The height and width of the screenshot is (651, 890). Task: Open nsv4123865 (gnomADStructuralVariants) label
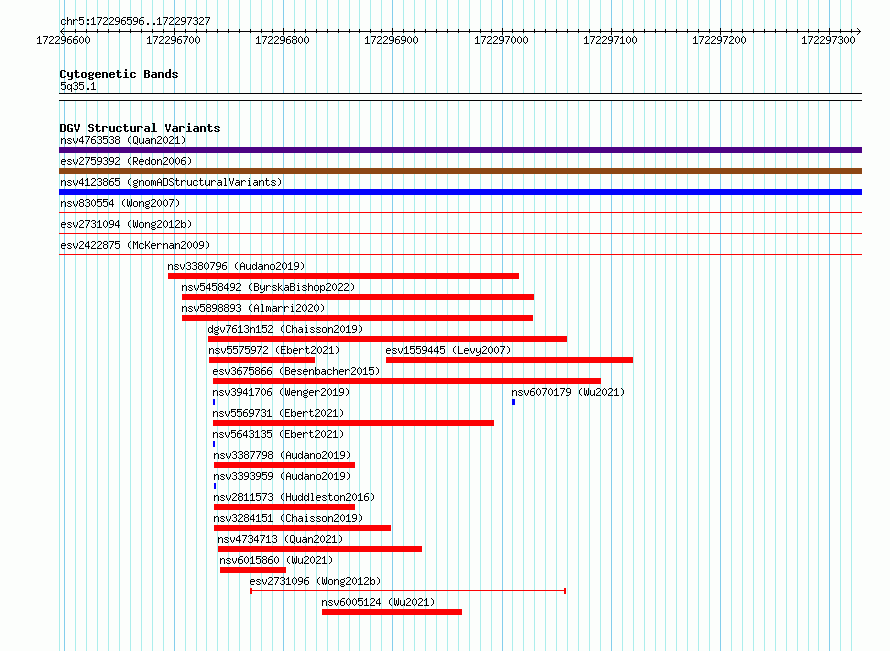click(x=171, y=182)
